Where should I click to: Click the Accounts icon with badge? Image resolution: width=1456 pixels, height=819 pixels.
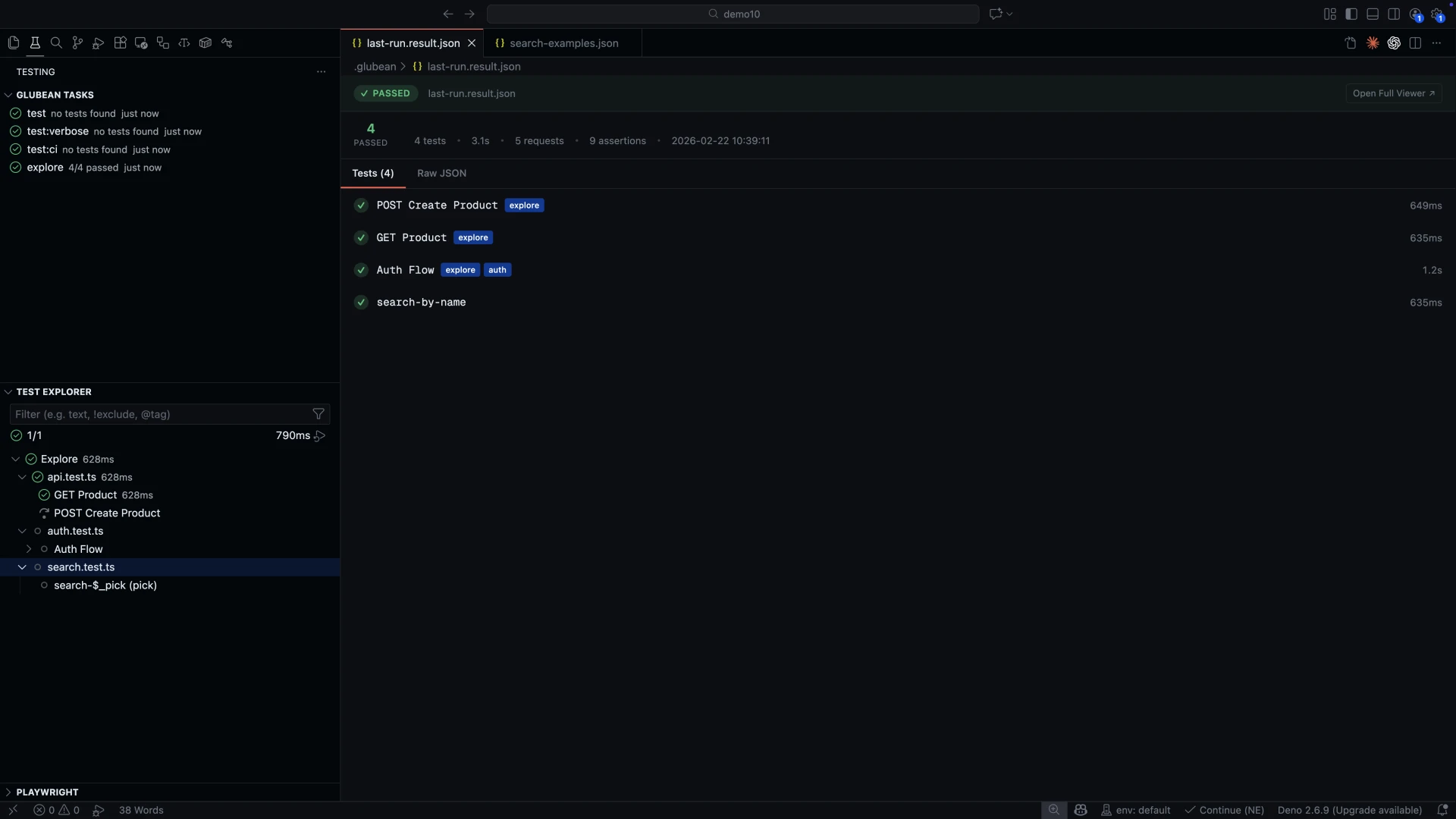1415,14
